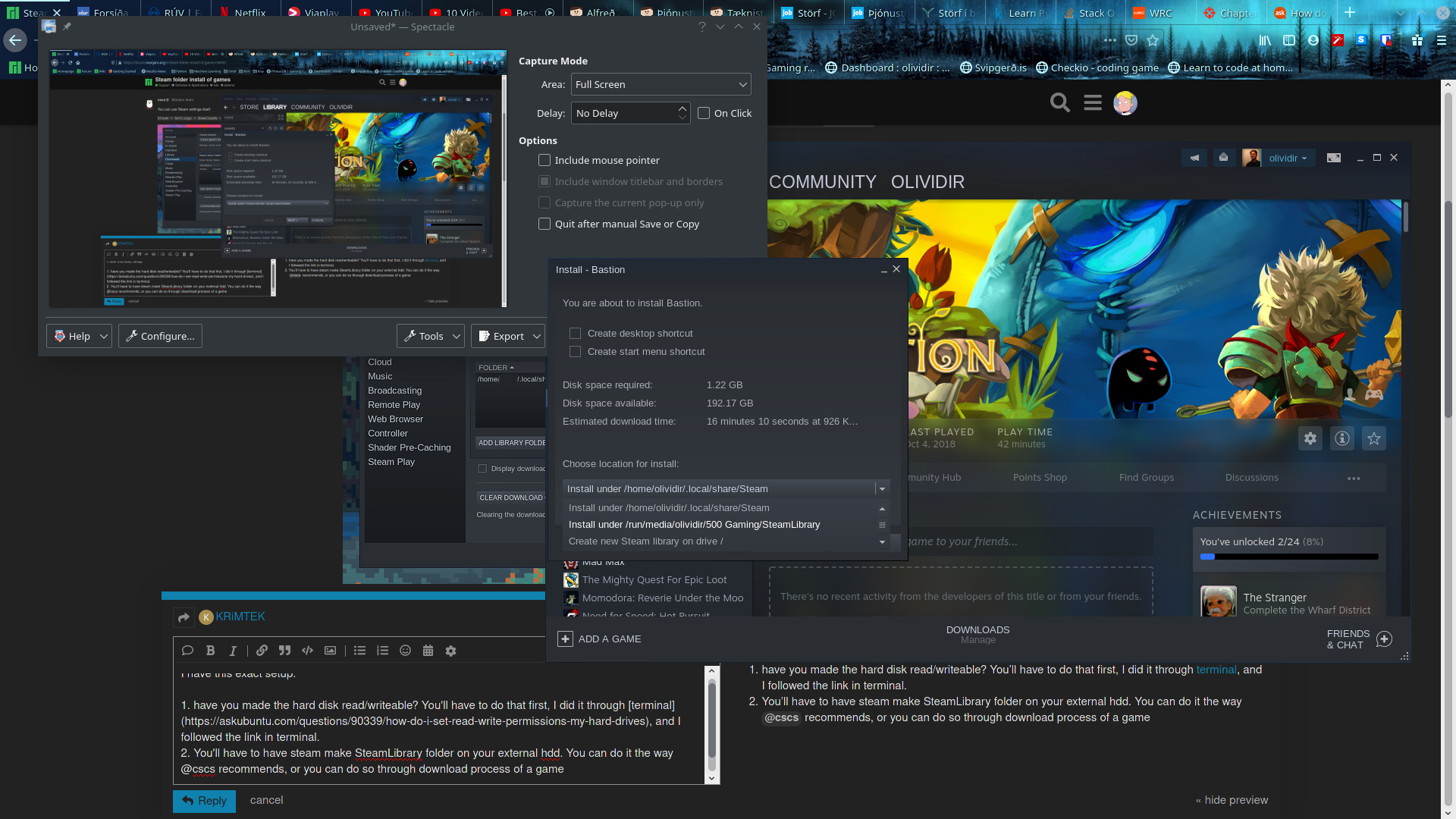Select Capture Mode Area dropdown
Screen dimensions: 1456x819
click(x=658, y=83)
